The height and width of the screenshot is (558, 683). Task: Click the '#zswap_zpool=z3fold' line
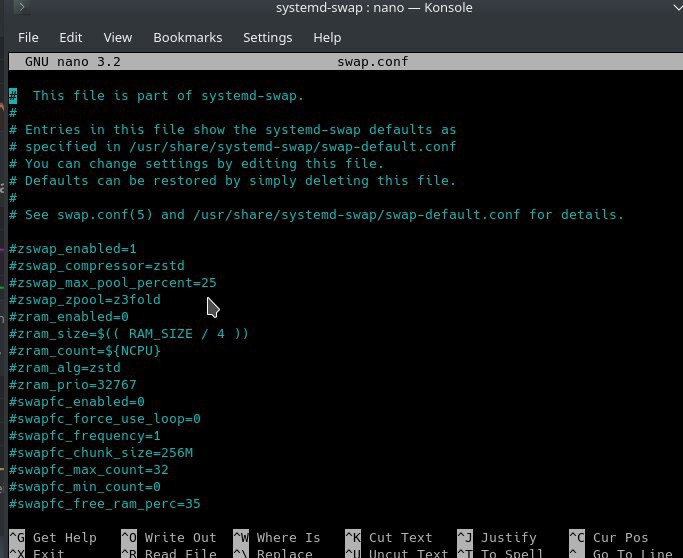(85, 300)
